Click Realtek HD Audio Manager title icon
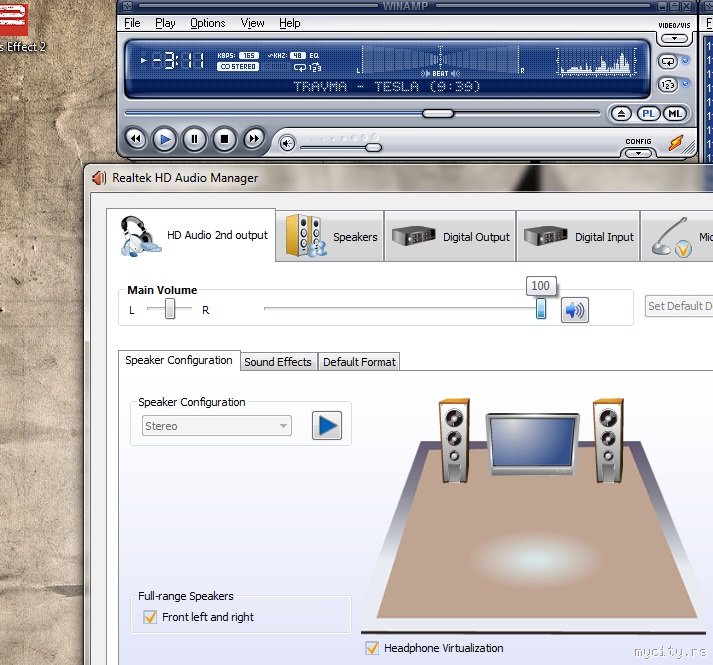This screenshot has height=665, width=713. pos(99,178)
